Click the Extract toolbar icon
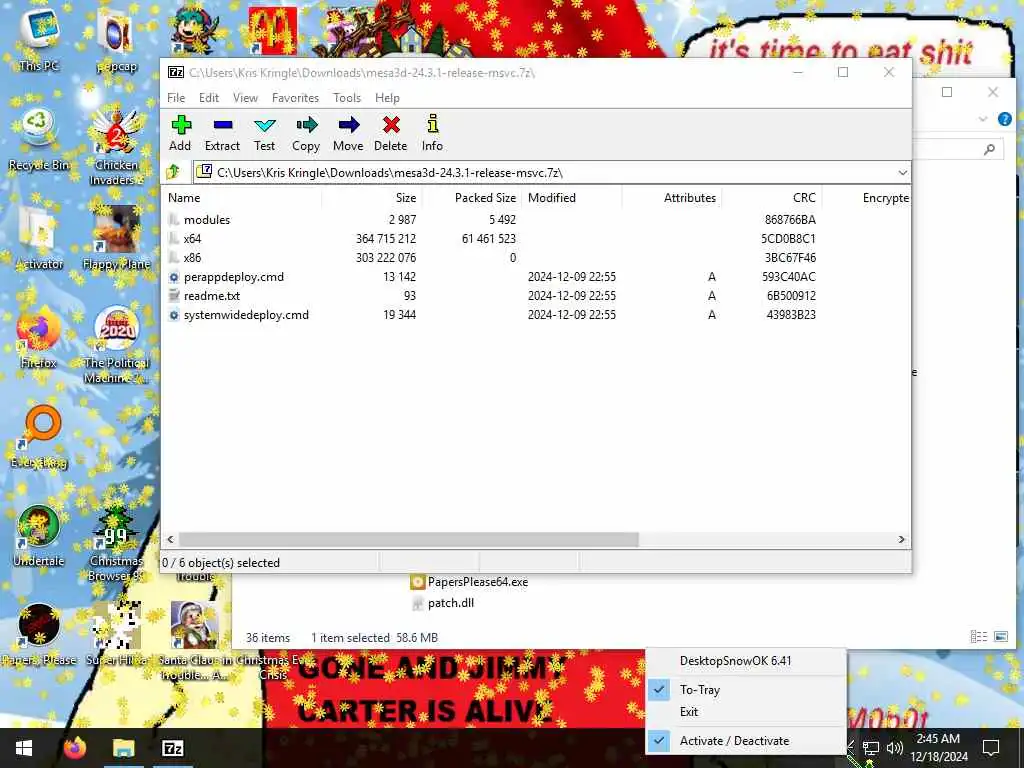 (222, 133)
